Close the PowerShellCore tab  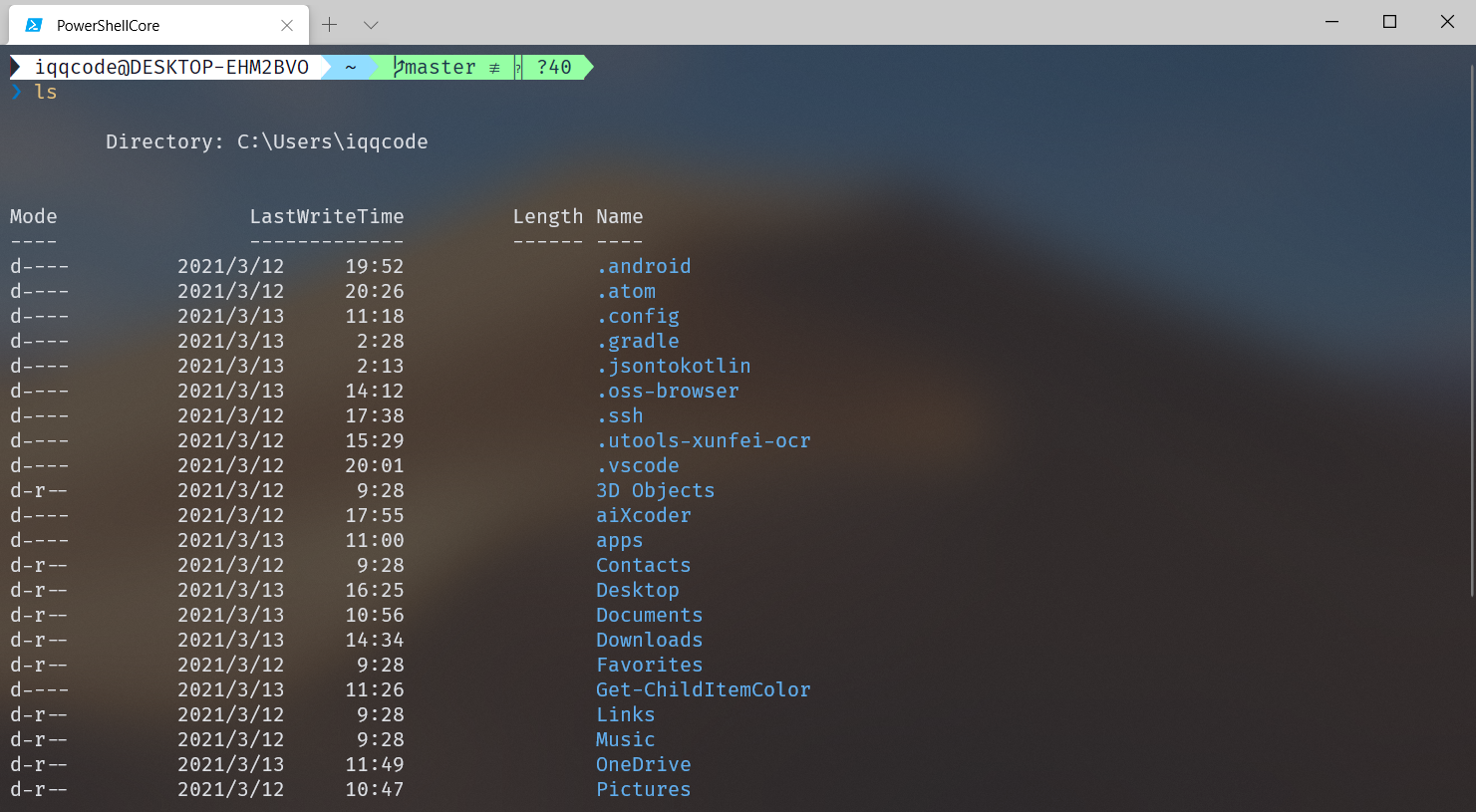click(x=287, y=26)
